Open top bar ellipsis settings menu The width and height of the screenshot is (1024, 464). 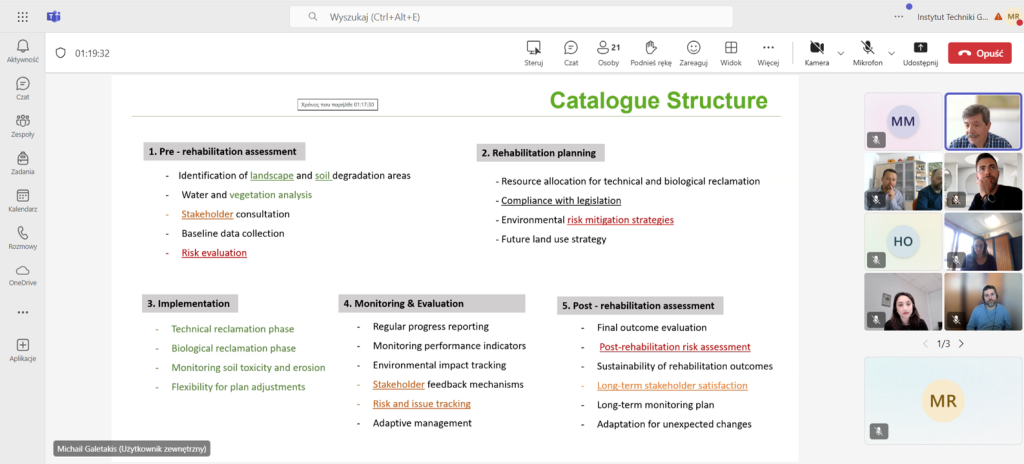[x=899, y=17]
